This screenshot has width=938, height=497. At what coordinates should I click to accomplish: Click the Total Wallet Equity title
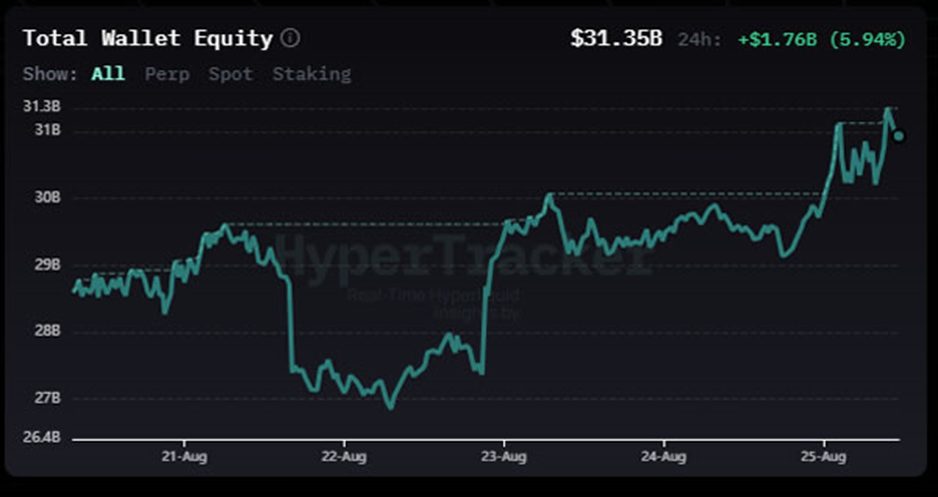tap(147, 39)
